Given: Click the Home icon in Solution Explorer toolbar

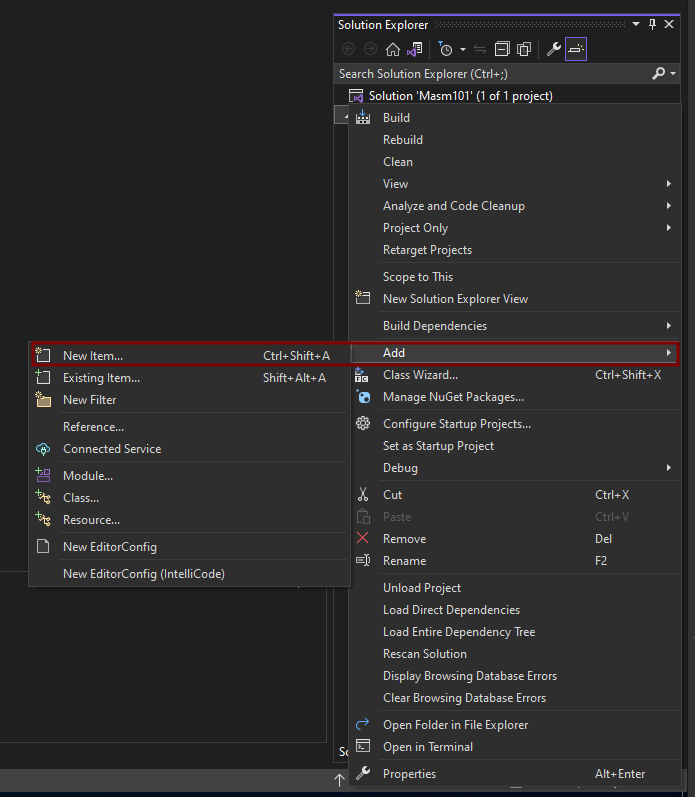Looking at the screenshot, I should (392, 49).
